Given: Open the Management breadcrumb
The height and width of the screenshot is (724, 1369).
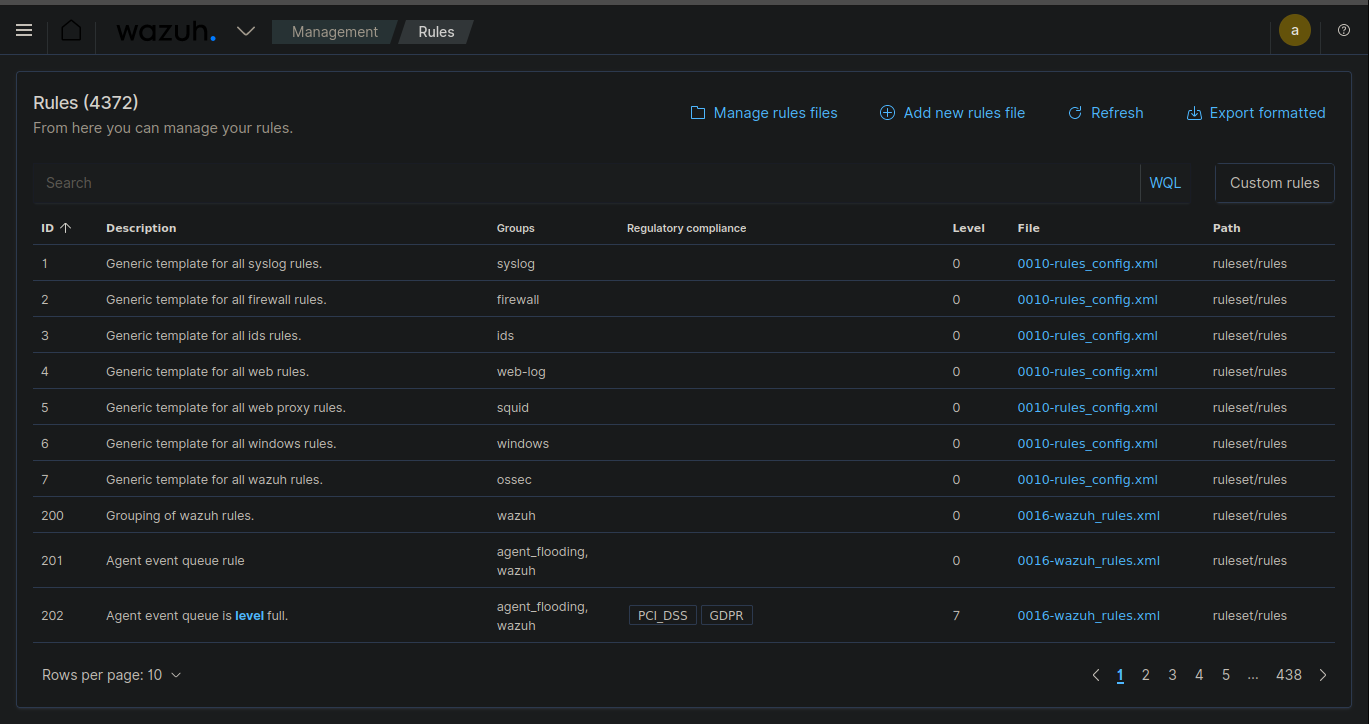Looking at the screenshot, I should tap(334, 32).
